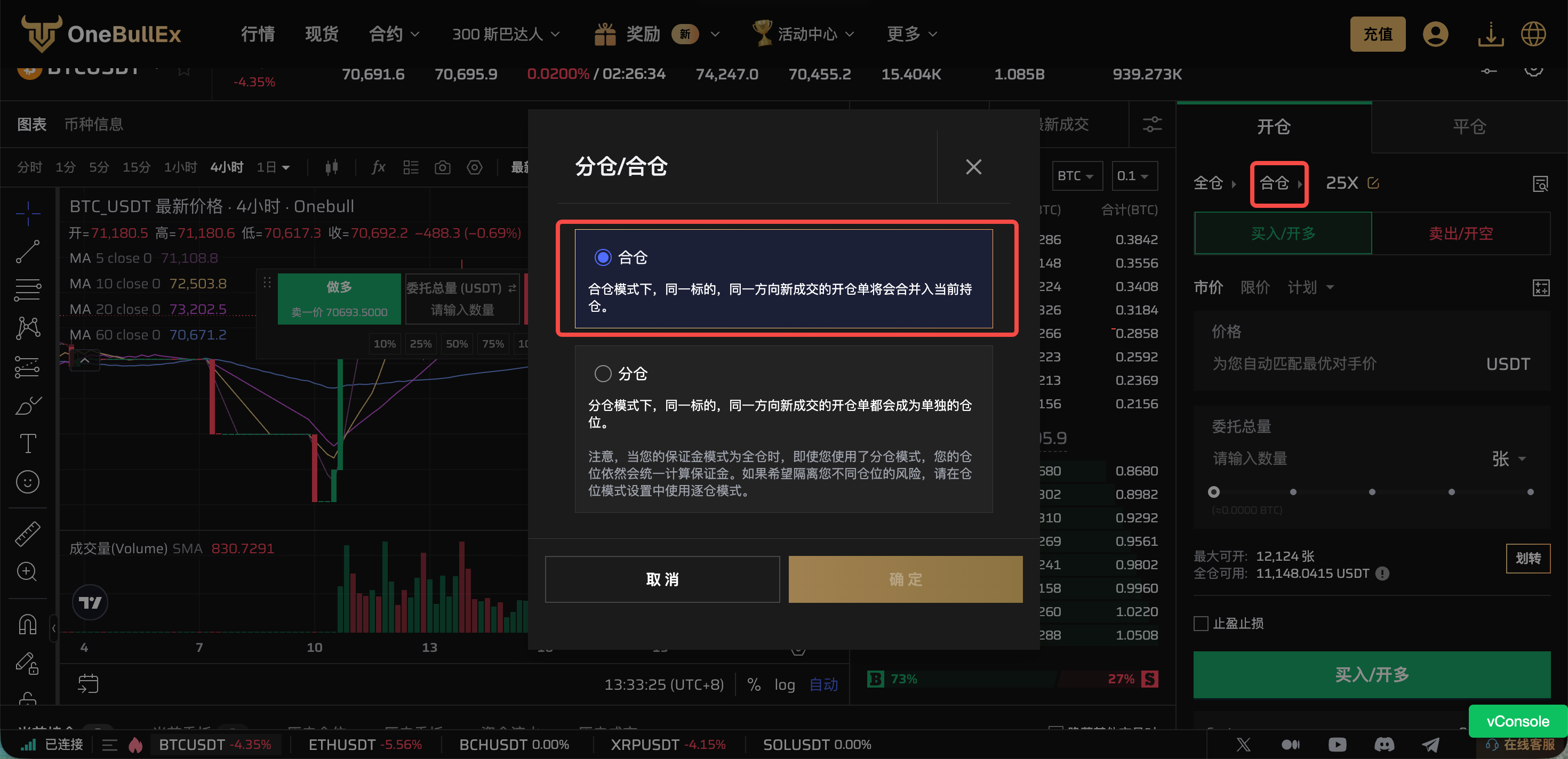Open the 全仓 margin mode selector
Screen dimensions: 1568x759
pos(1214,182)
